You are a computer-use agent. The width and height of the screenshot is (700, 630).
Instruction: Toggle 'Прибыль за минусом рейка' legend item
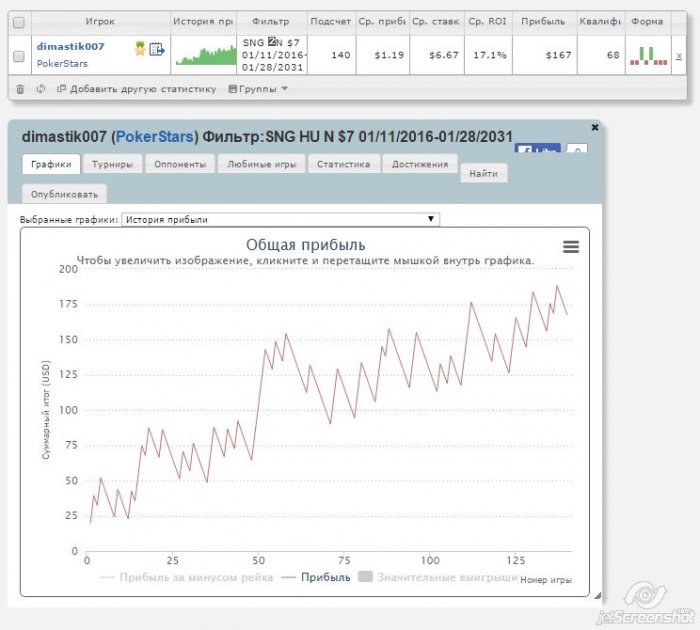pyautogui.click(x=187, y=577)
